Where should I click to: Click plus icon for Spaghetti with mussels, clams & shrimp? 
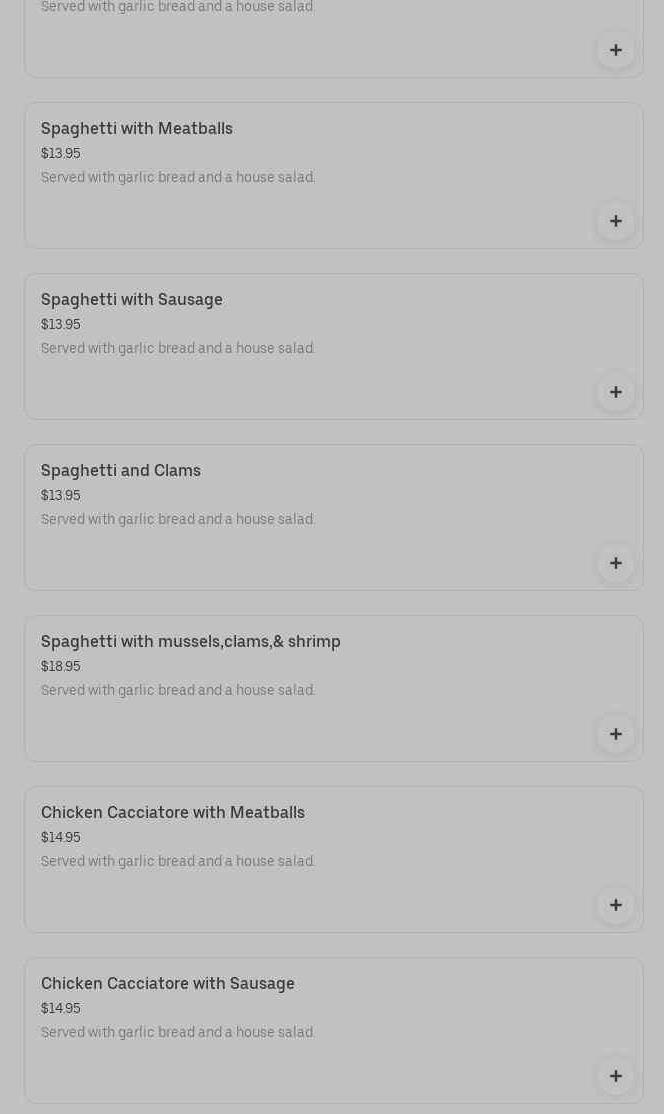click(616, 734)
